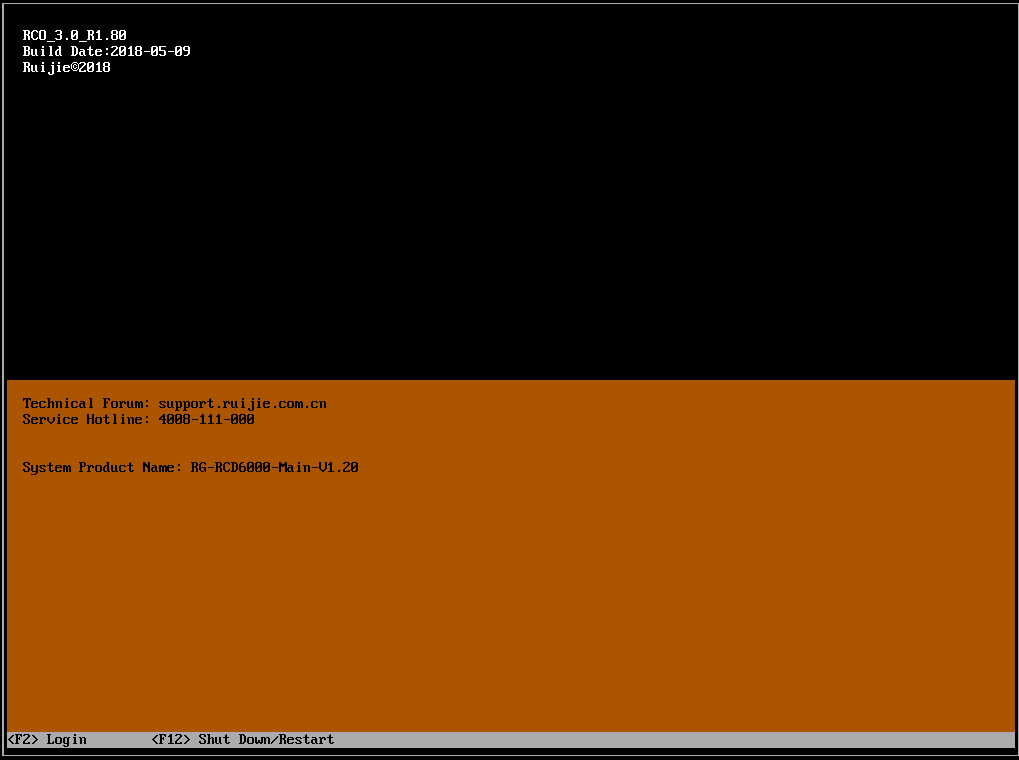Select the F2 Login option

pos(47,740)
